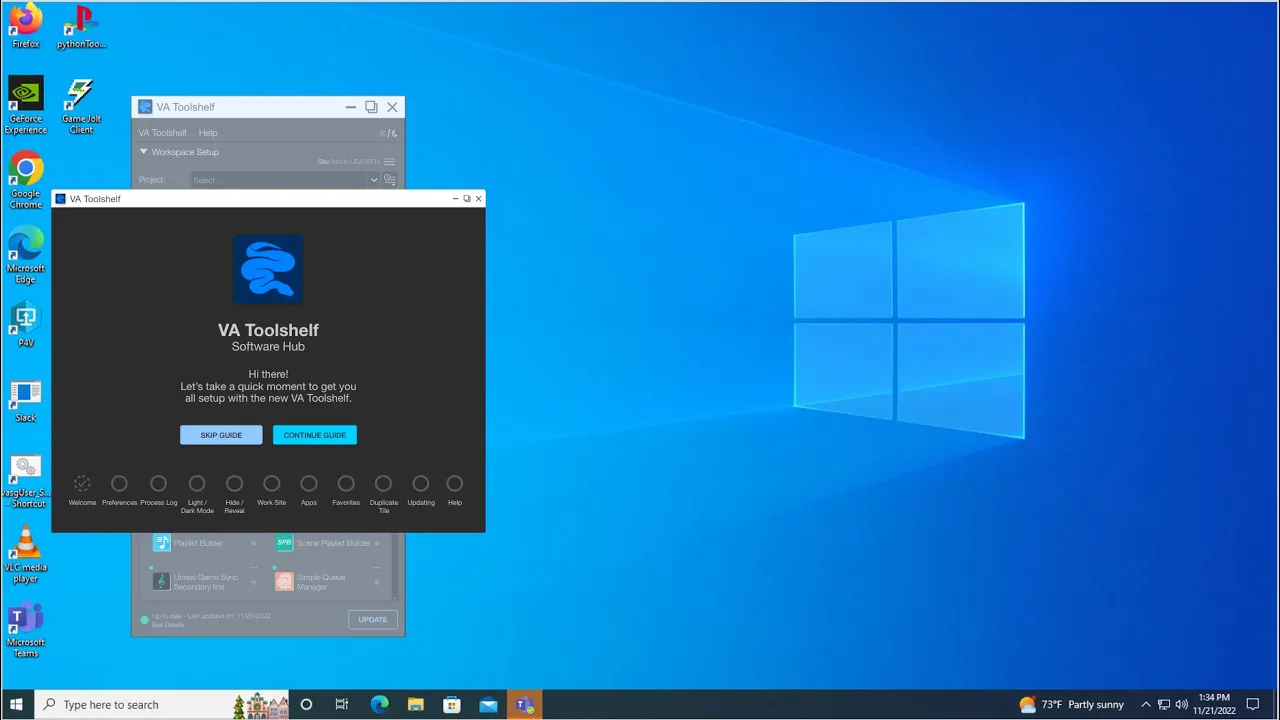
Task: Select the Preferences step circle
Action: click(x=119, y=484)
